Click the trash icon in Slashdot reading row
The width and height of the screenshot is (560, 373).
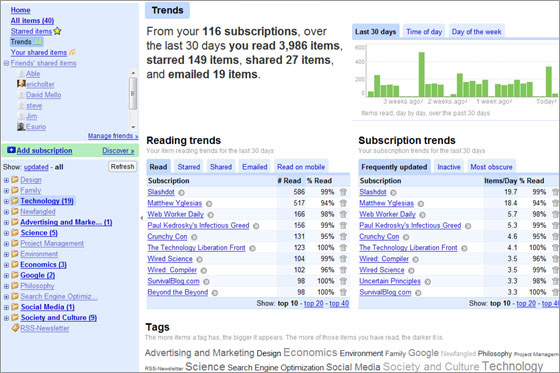[x=343, y=192]
